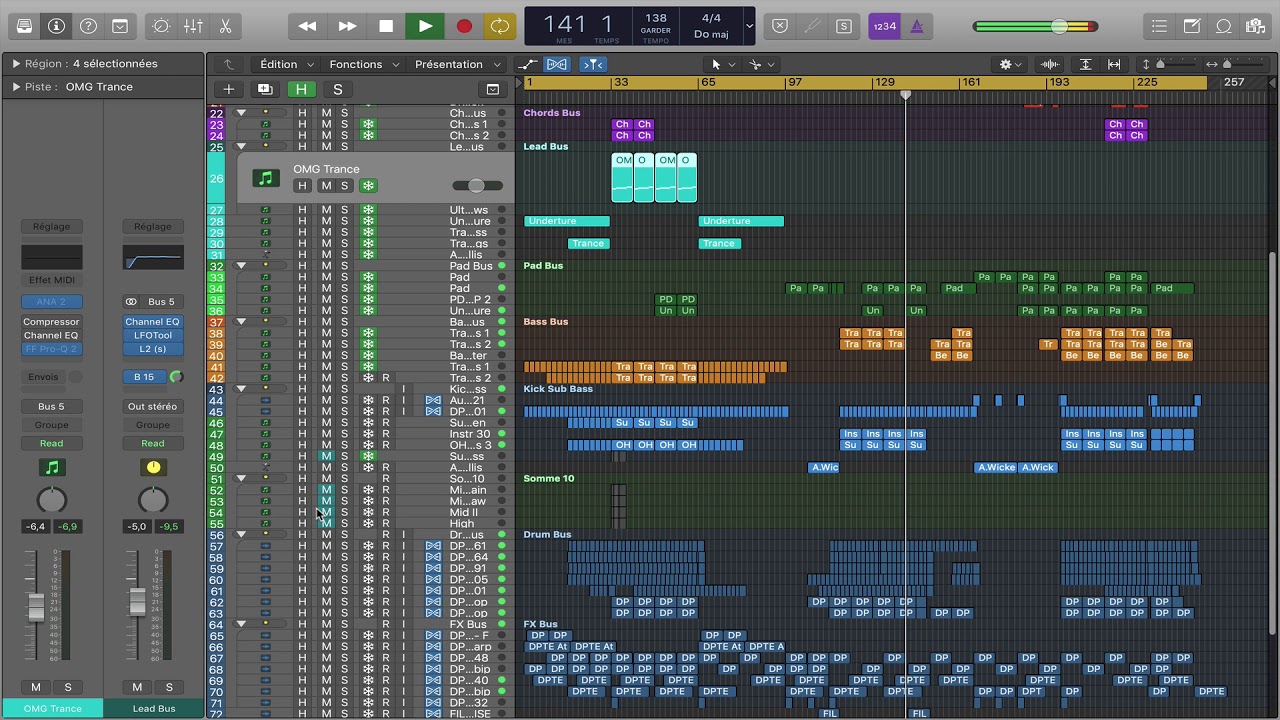This screenshot has width=1280, height=720.
Task: Show automation in tracks area
Action: [527, 64]
